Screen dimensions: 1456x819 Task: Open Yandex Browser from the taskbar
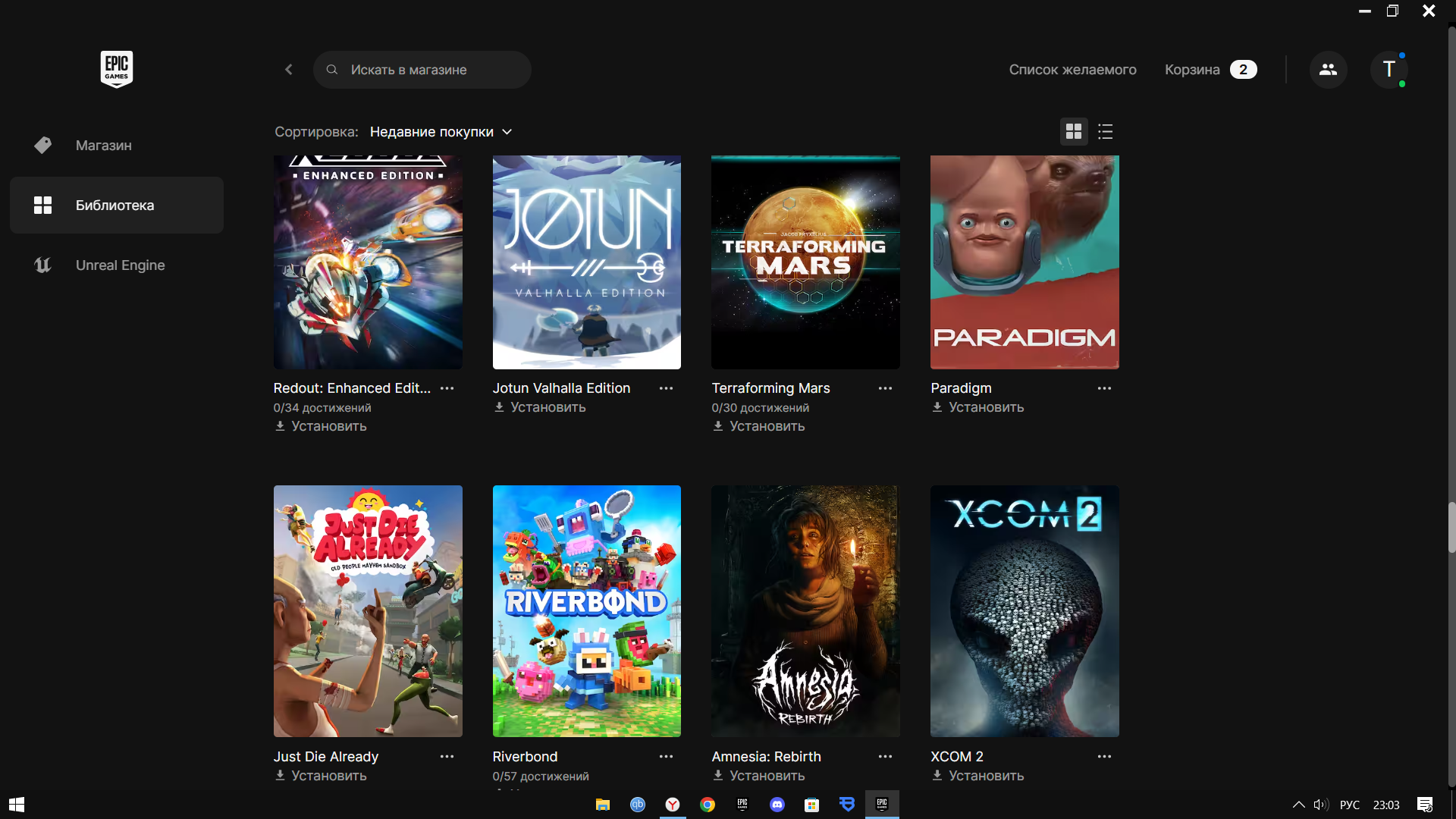(673, 805)
